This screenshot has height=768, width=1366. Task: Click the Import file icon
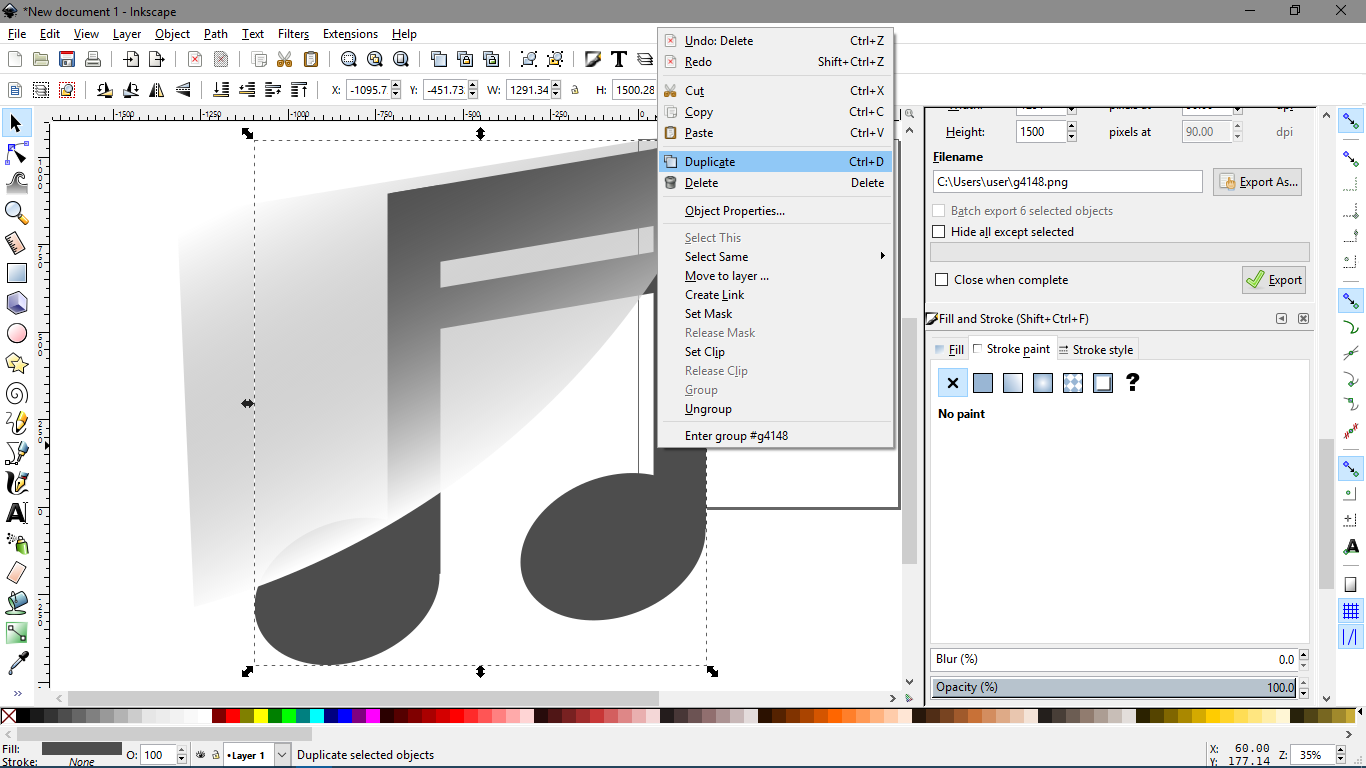click(x=131, y=59)
